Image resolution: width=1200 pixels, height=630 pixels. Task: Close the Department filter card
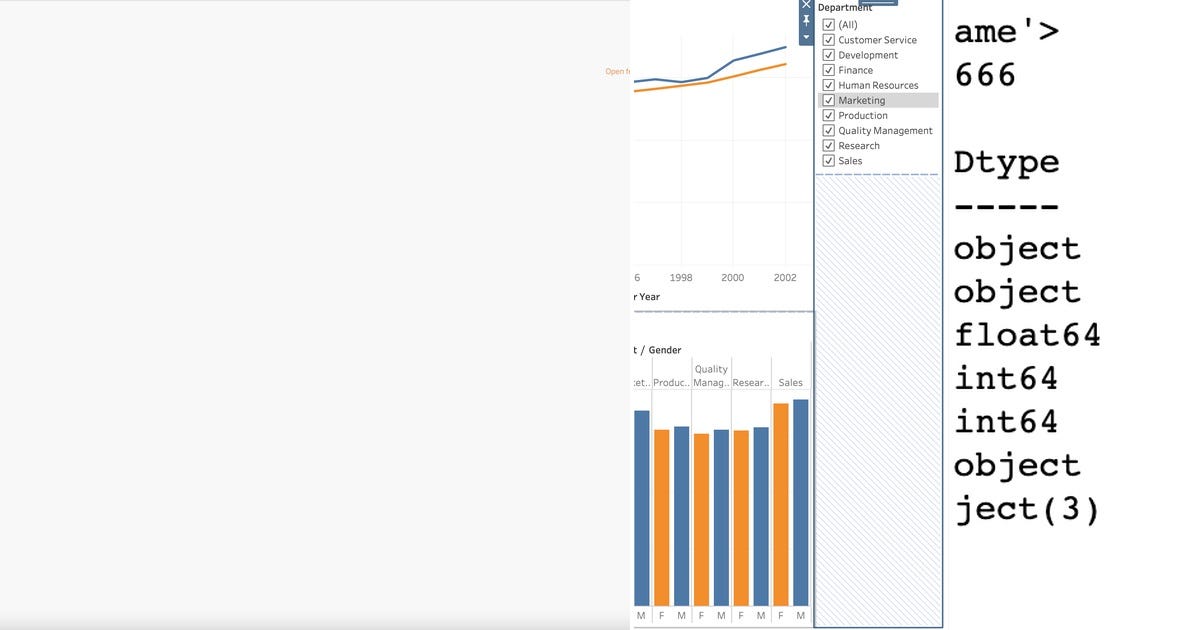click(x=806, y=4)
